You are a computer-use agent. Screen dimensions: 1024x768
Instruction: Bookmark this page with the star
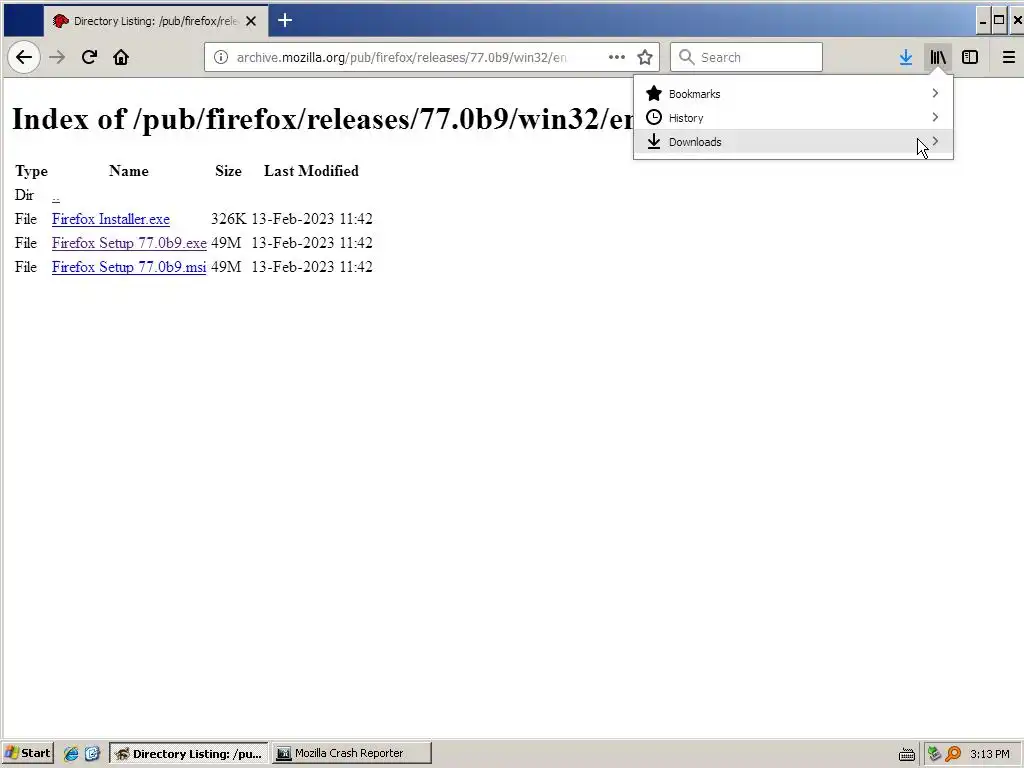click(x=645, y=57)
